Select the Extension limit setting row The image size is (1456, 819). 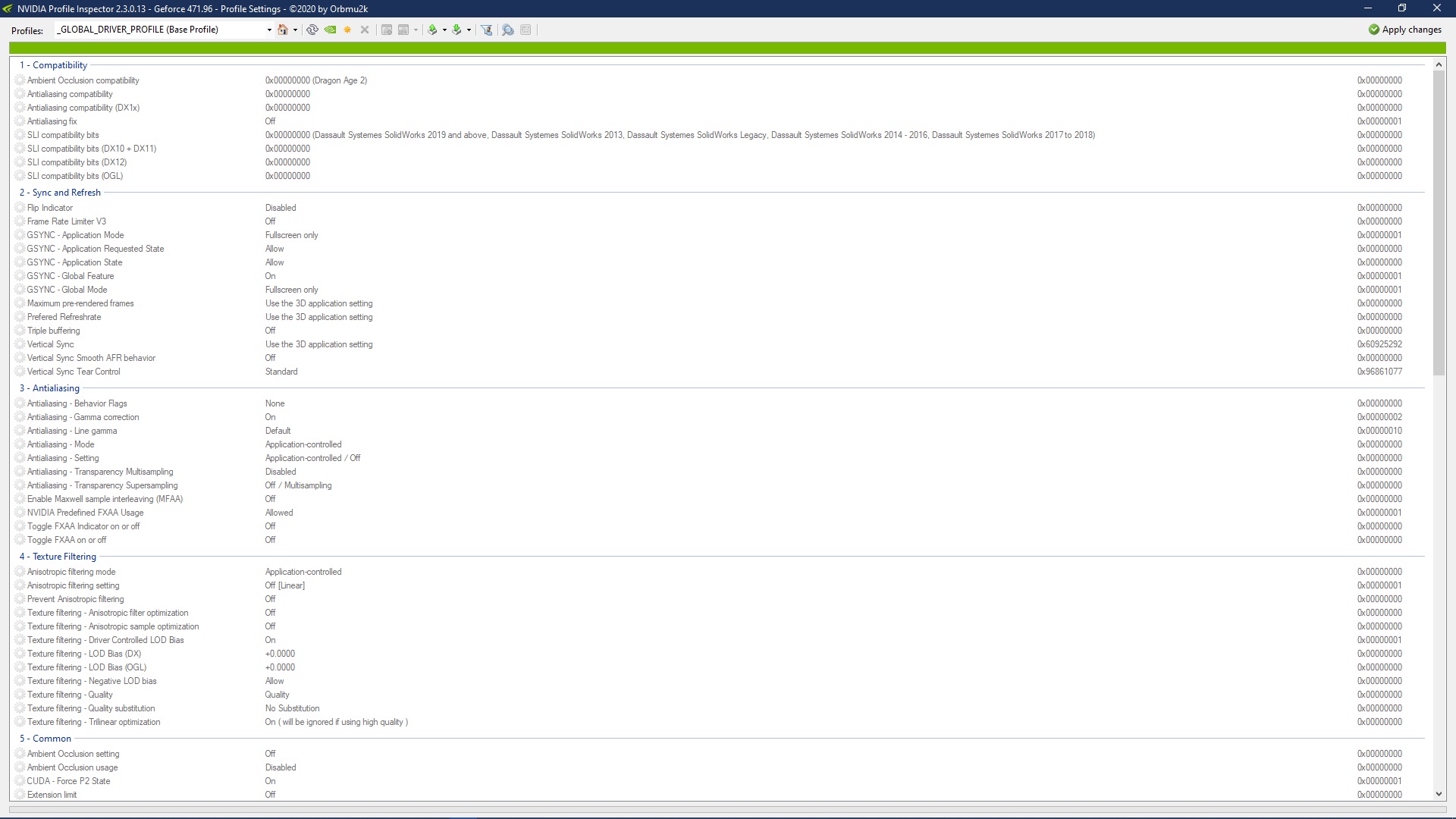[x=719, y=795]
